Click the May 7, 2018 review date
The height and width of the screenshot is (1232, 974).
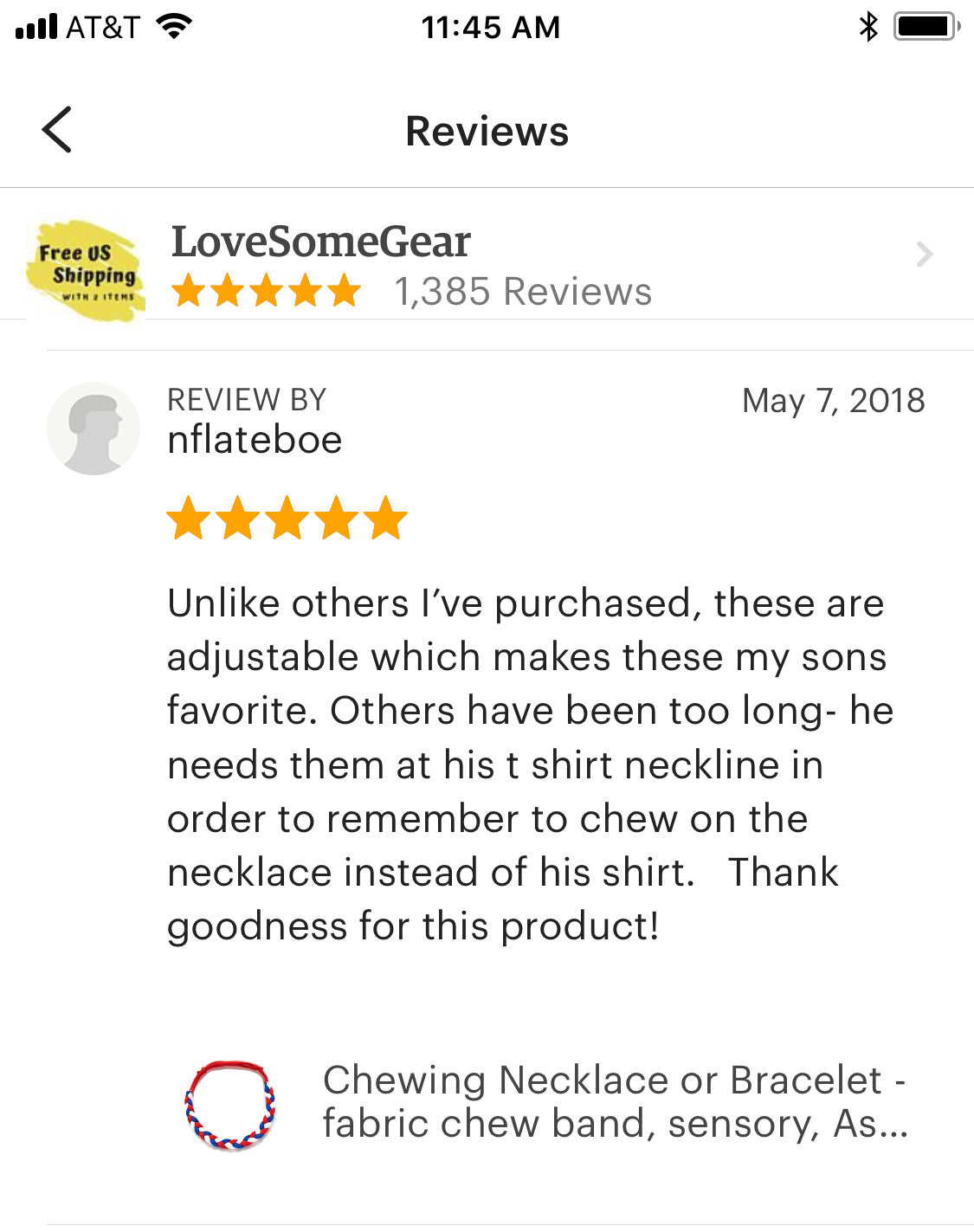[x=834, y=401]
